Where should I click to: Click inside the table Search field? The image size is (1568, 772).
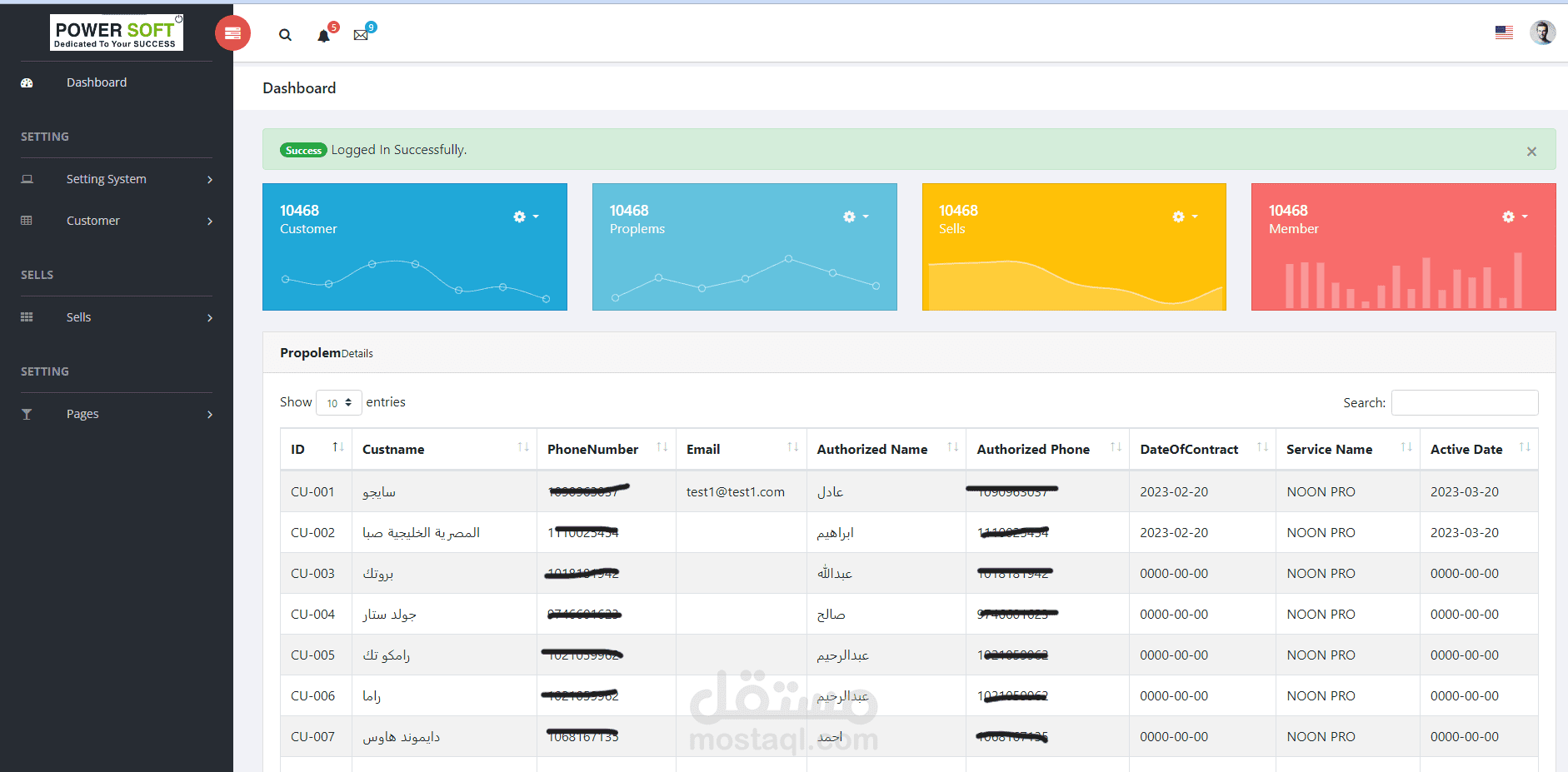[x=1465, y=402]
